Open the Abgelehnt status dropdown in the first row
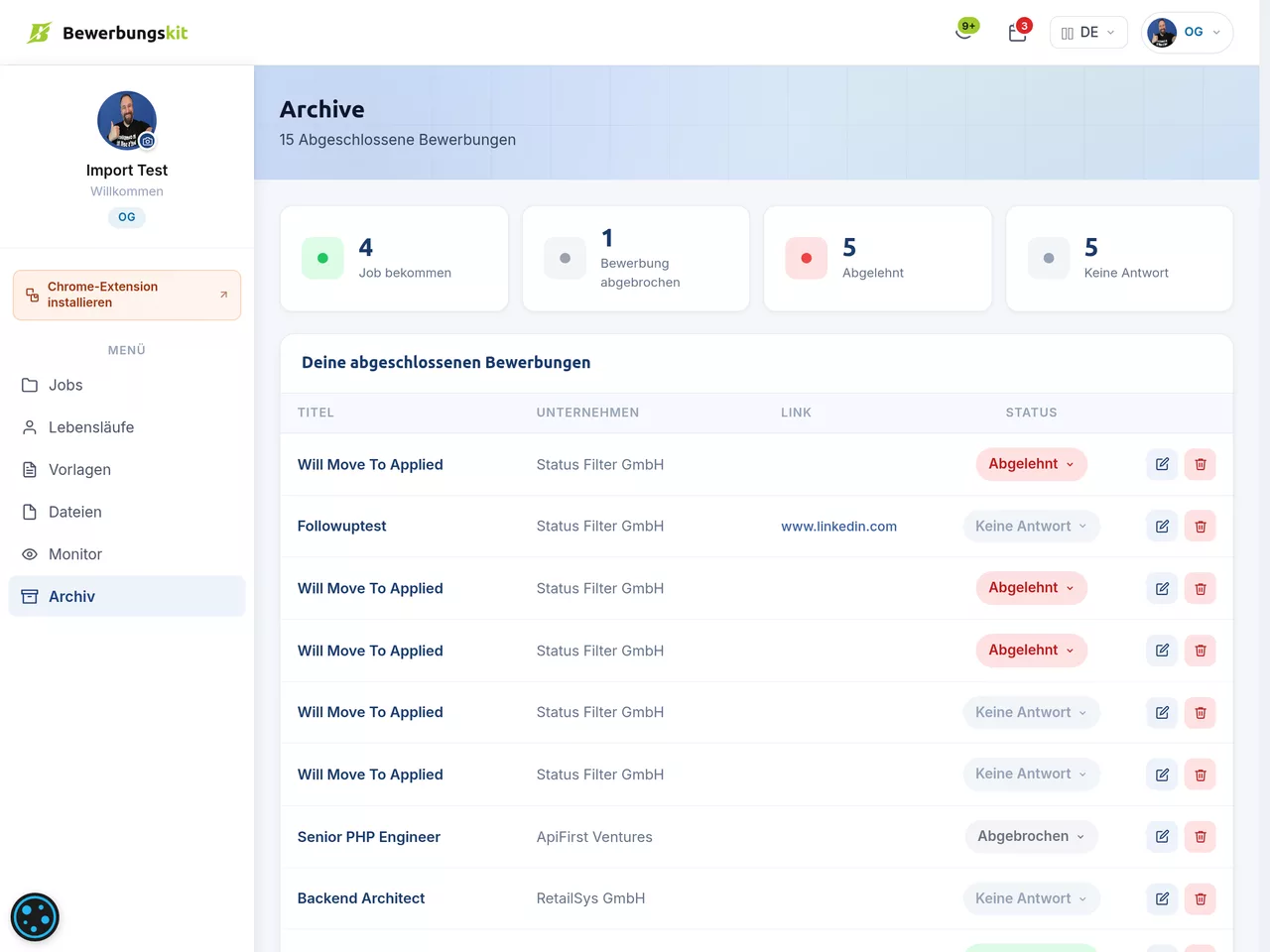 click(1031, 464)
